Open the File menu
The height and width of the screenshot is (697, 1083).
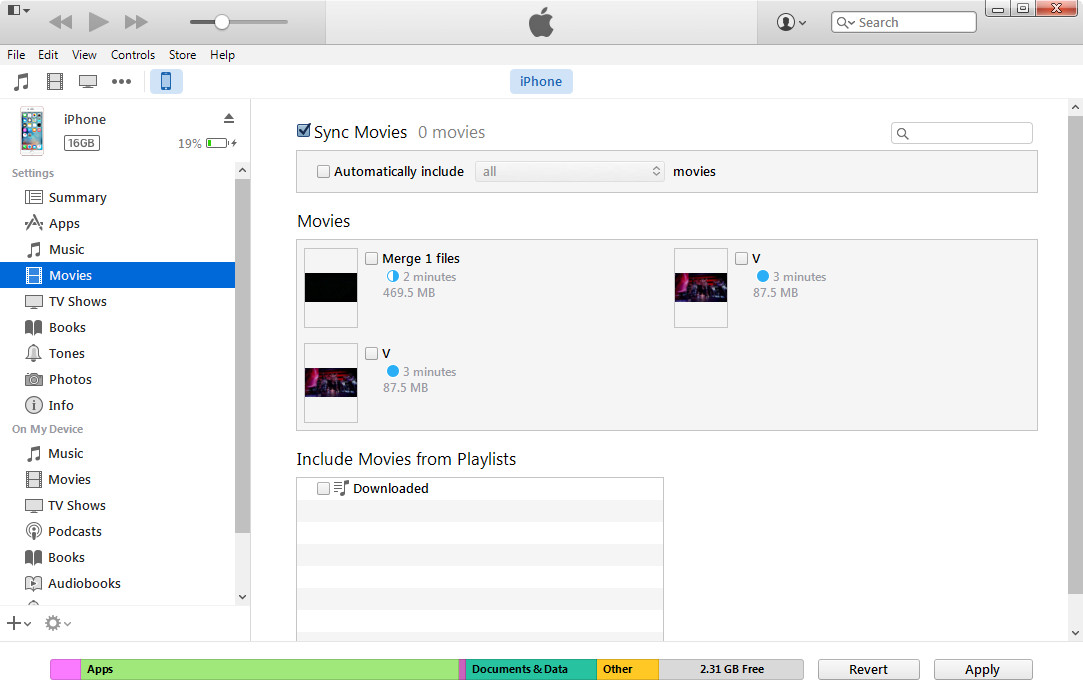pyautogui.click(x=16, y=55)
